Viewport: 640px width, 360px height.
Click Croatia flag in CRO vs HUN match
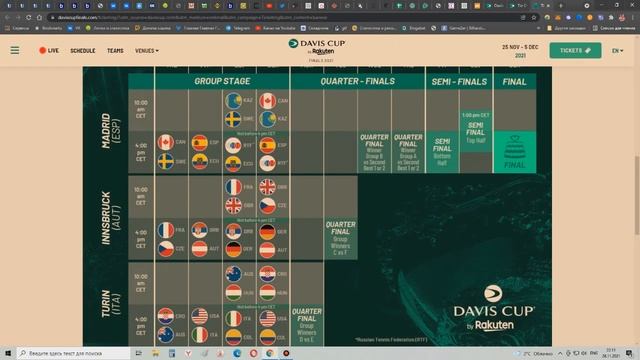[x=267, y=274]
